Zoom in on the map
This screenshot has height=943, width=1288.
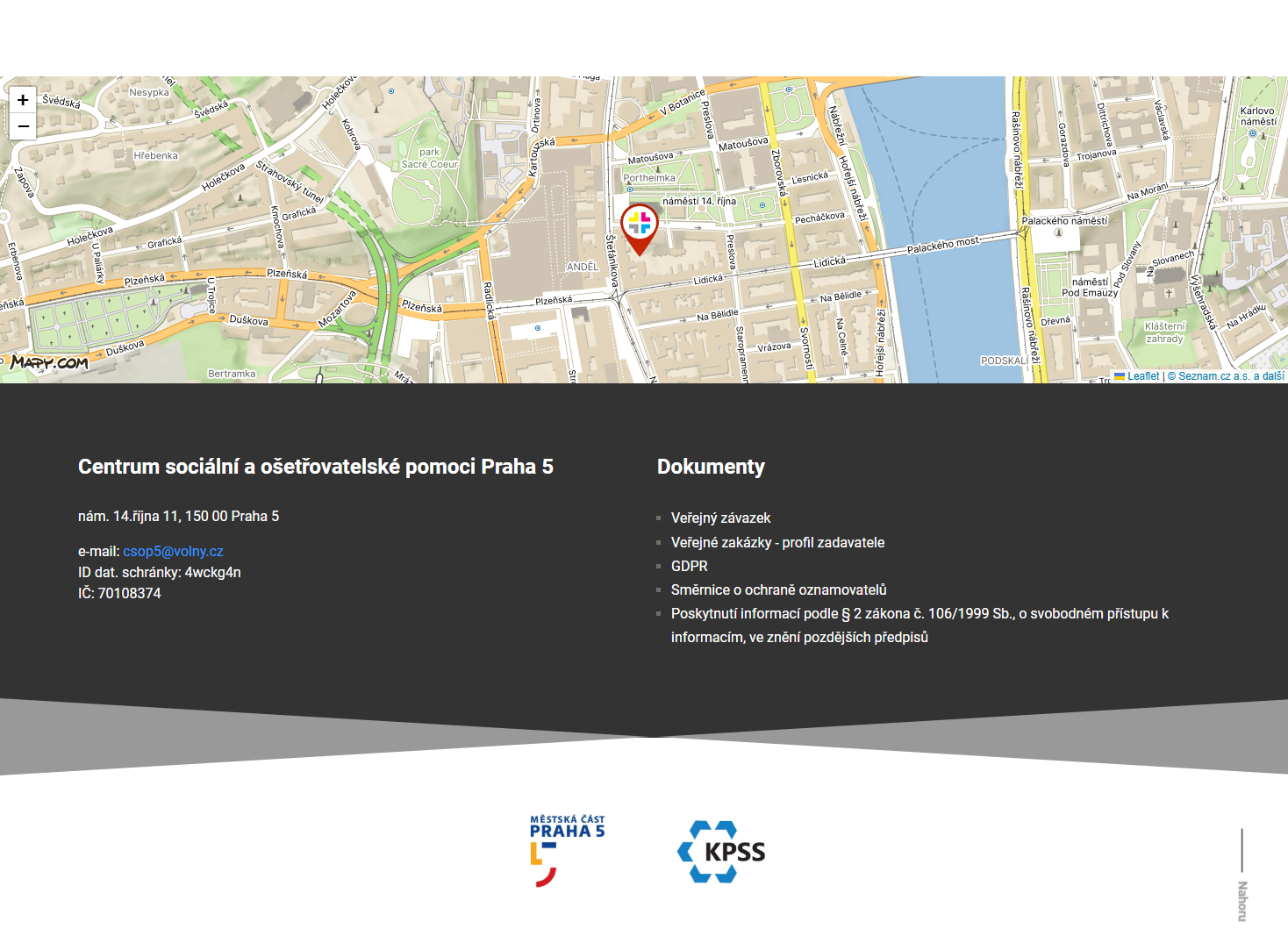click(23, 100)
